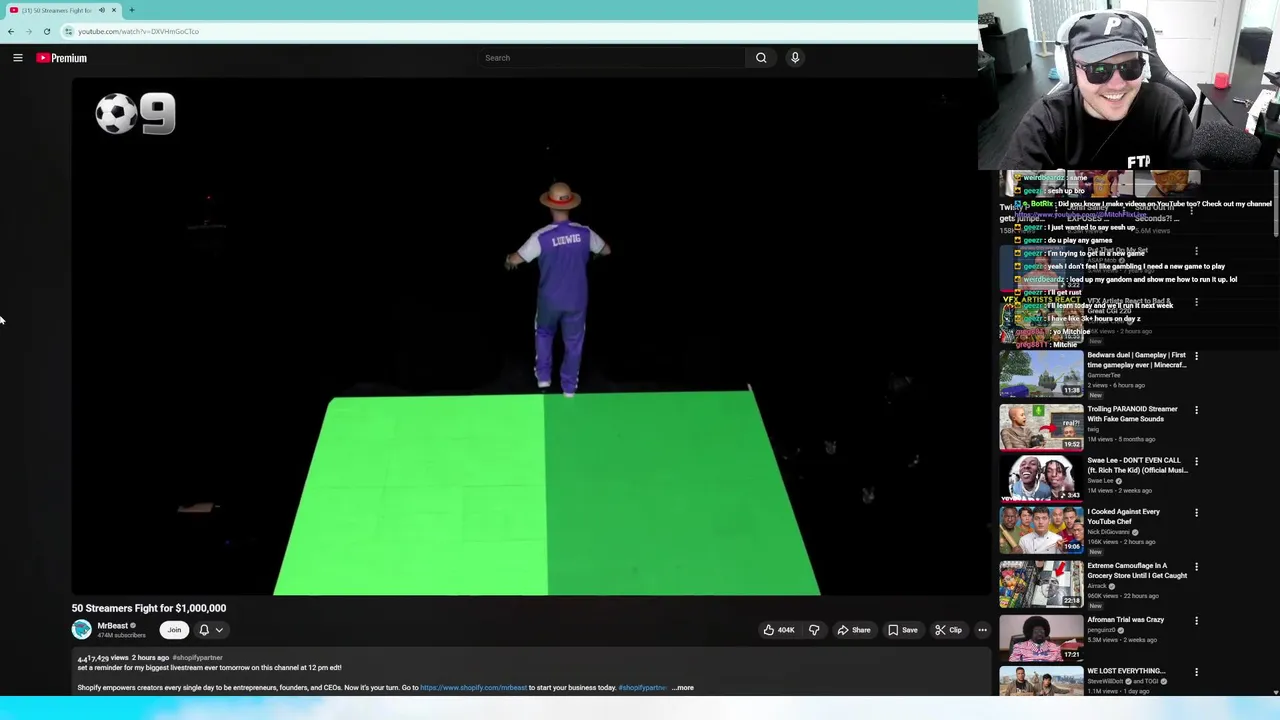This screenshot has height=720, width=1280.
Task: Open penguinz0 channel name
Action: click(1102, 630)
